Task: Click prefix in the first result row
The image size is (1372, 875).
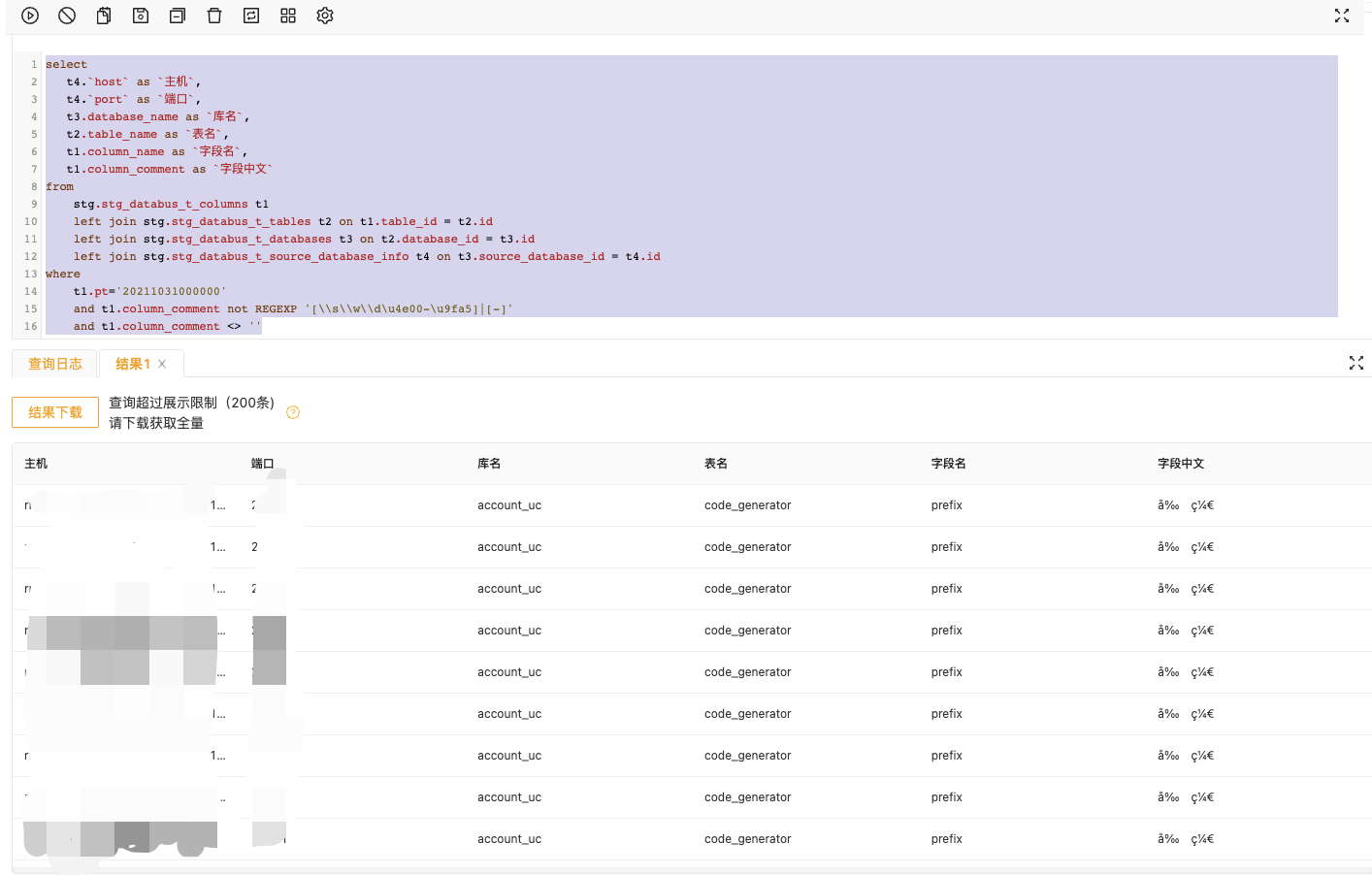Action: (947, 505)
